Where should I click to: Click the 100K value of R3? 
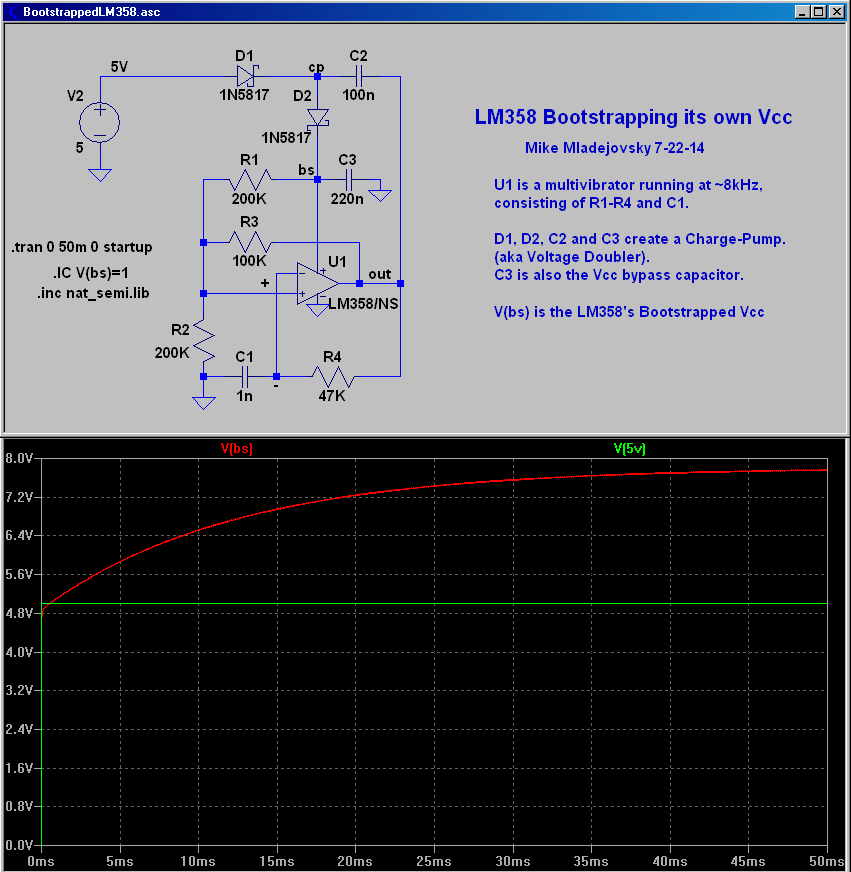(249, 261)
